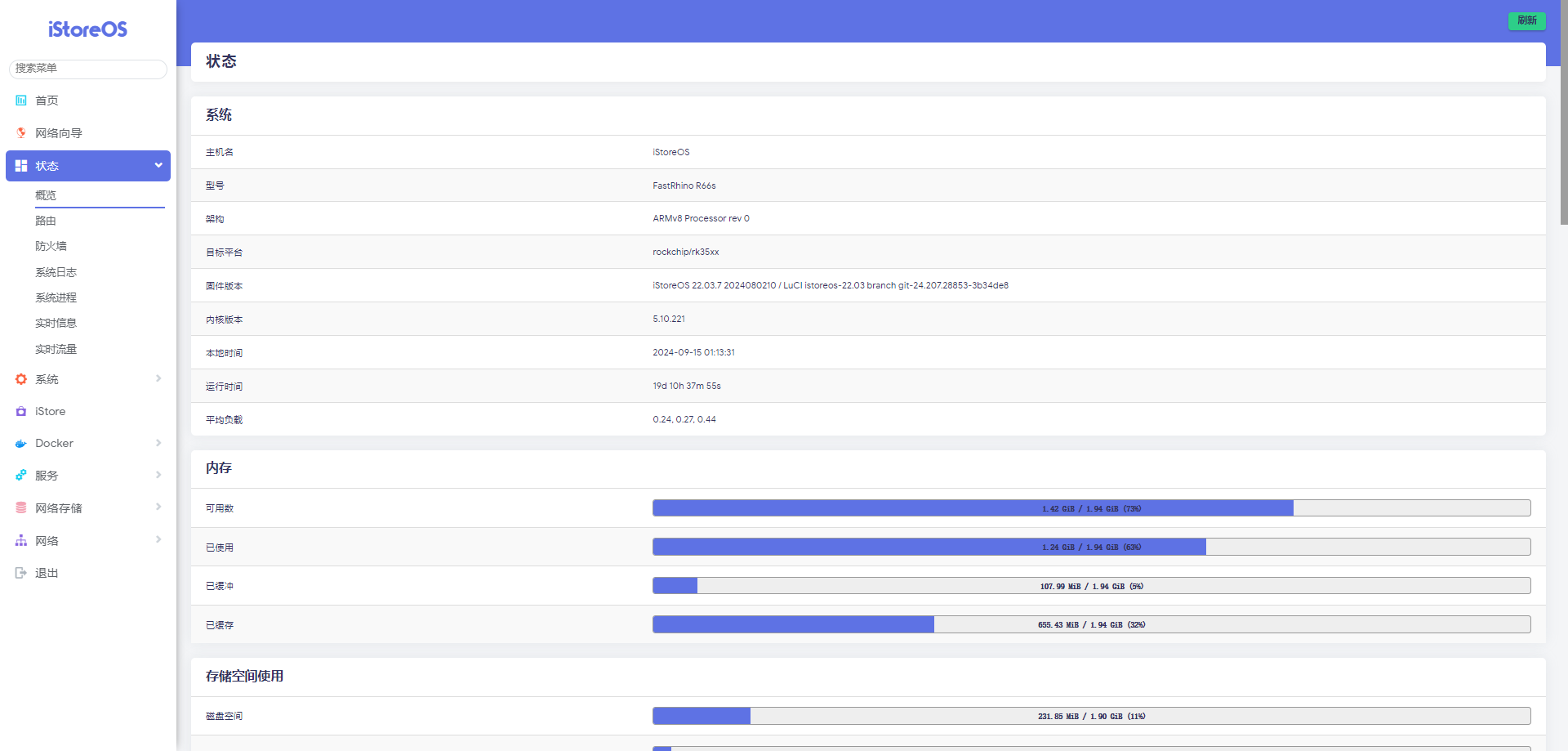Click the 已使用 memory progress bar

point(1091,547)
